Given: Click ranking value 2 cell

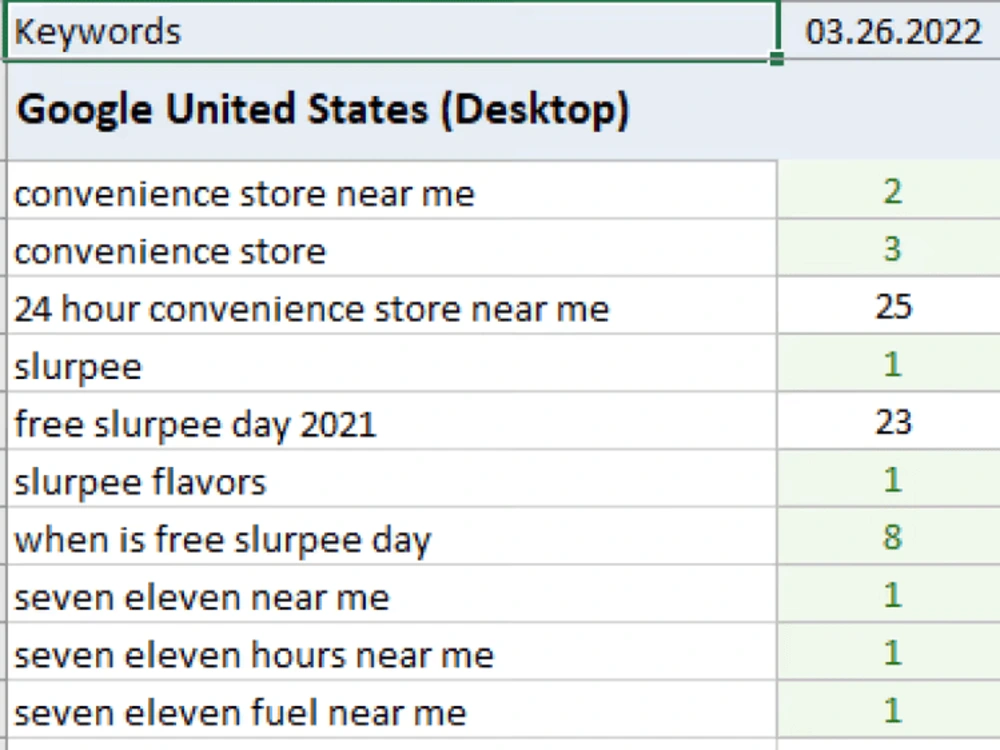Looking at the screenshot, I should [890, 191].
